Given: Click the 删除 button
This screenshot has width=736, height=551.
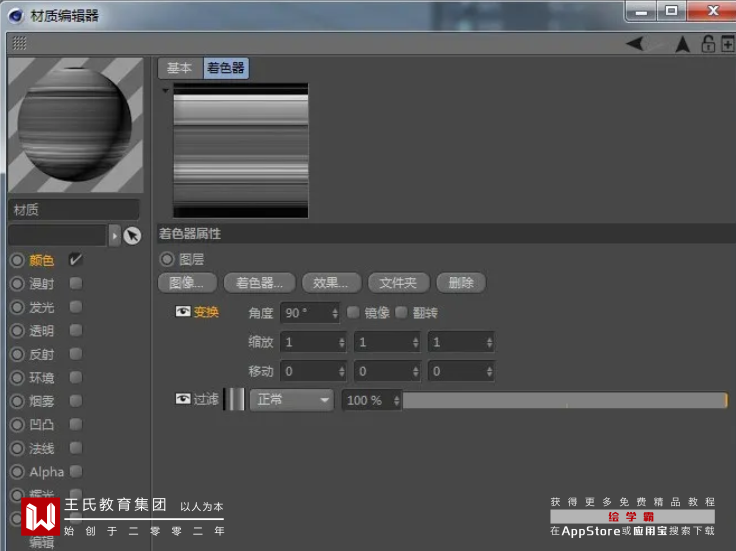Looking at the screenshot, I should coord(461,283).
